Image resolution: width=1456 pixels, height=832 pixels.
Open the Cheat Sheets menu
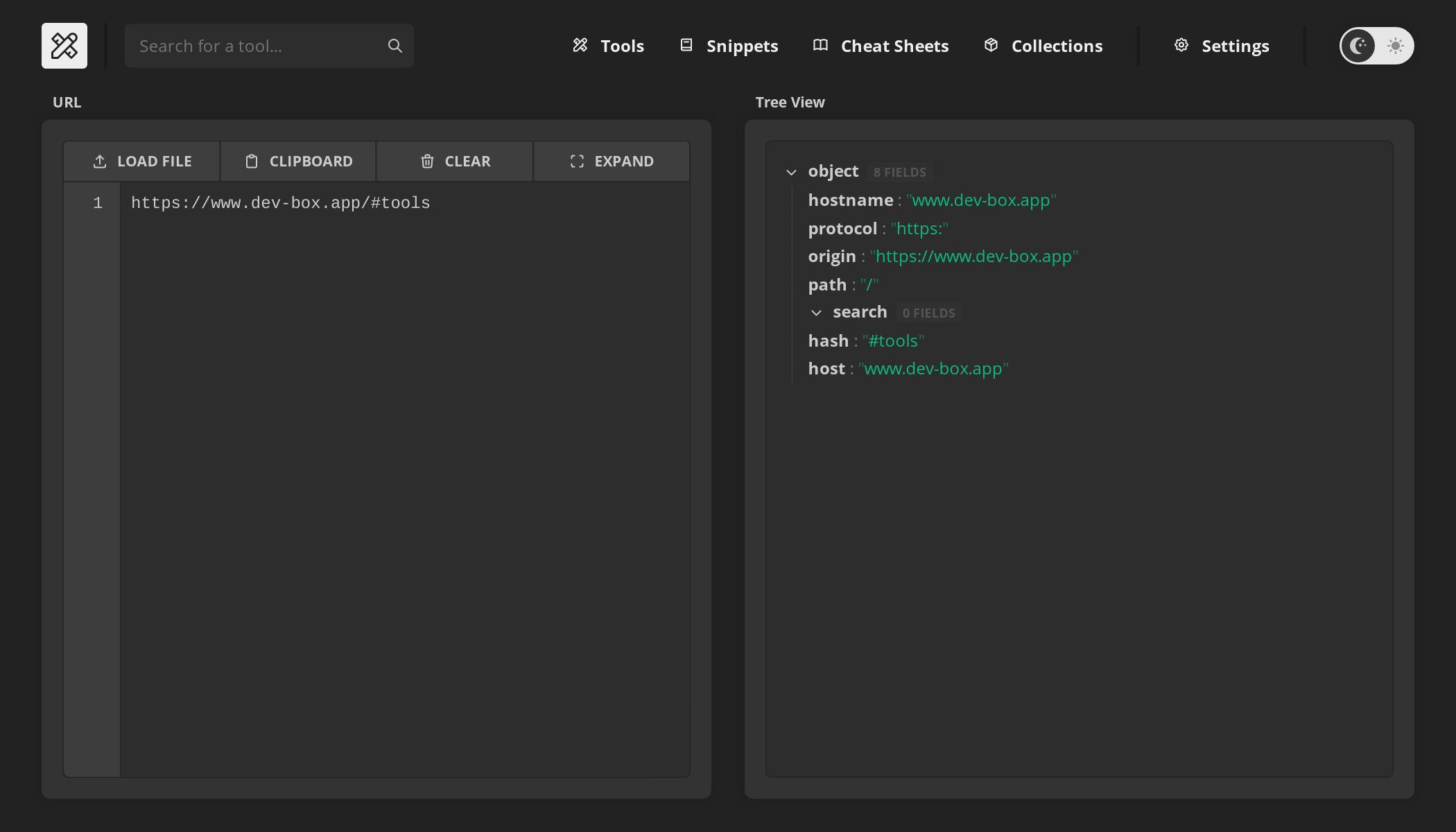coord(881,46)
